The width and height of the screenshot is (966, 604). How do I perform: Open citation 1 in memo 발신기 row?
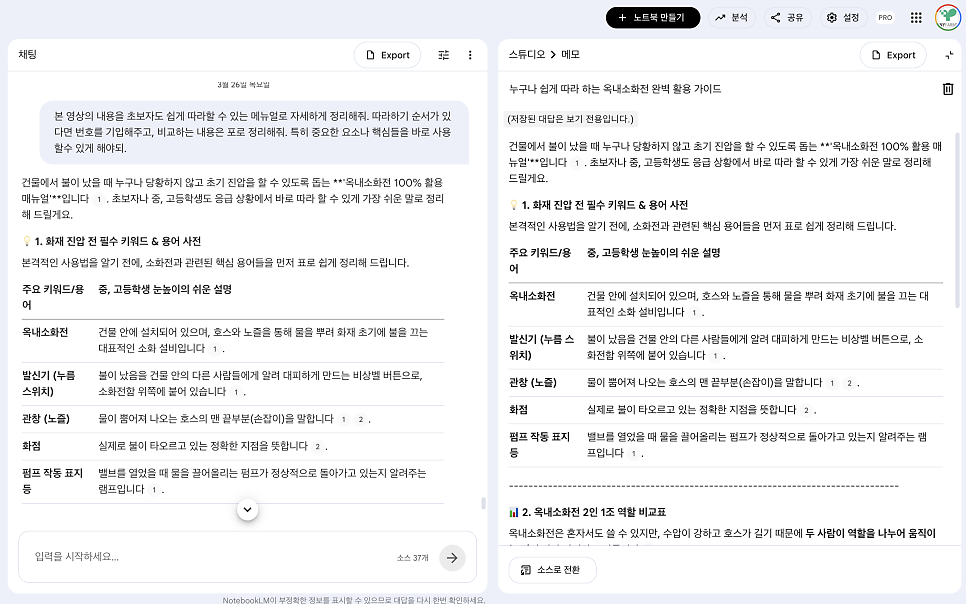tap(715, 356)
